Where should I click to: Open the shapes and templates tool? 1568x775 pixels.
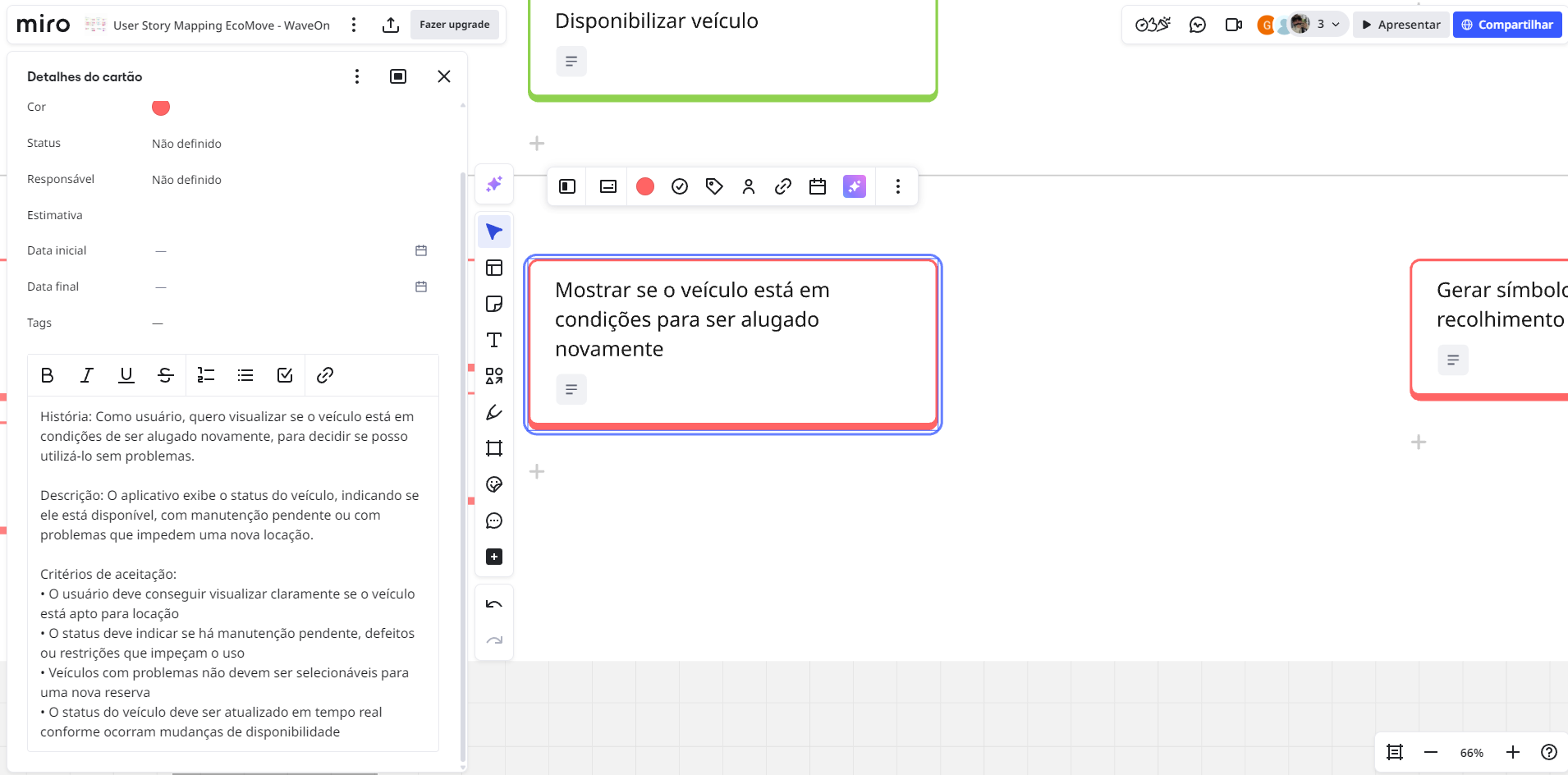coord(494,377)
